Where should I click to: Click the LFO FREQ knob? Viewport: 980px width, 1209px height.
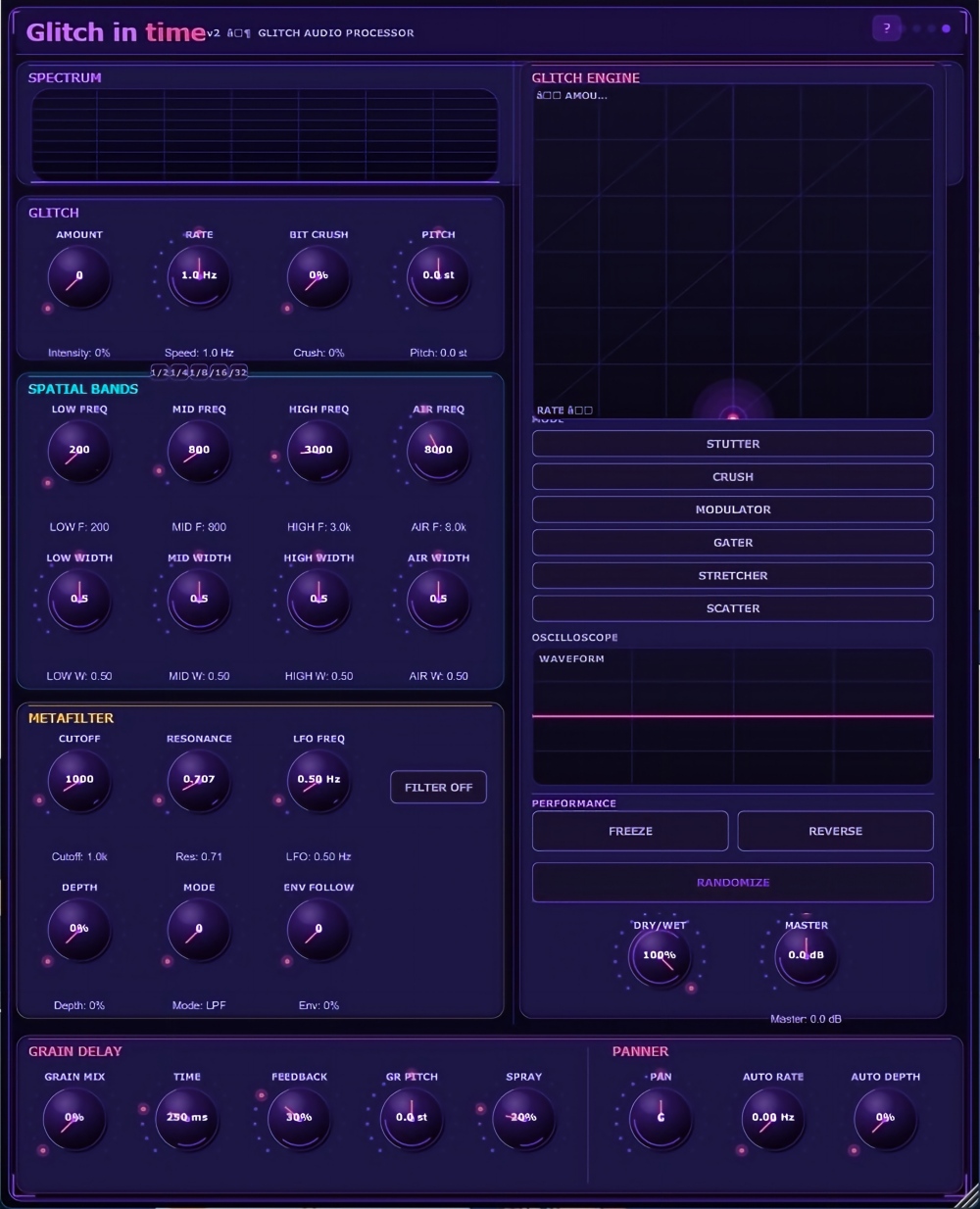pos(318,781)
